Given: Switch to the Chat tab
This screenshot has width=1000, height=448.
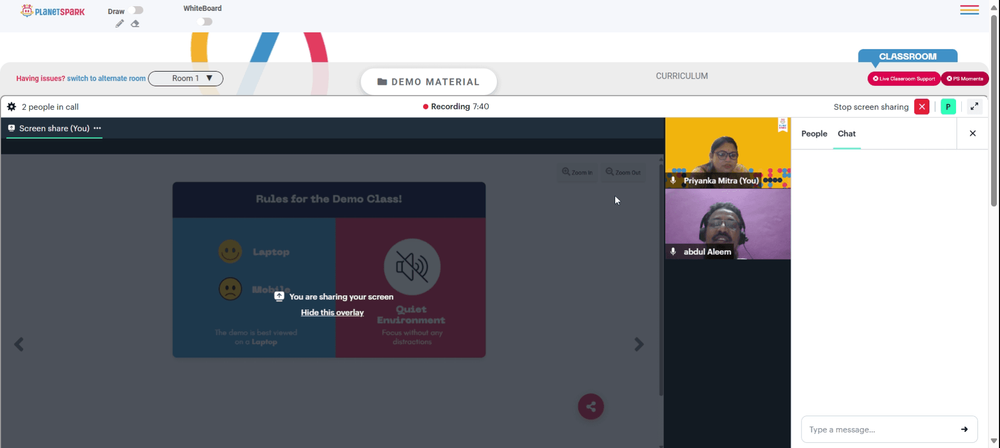Looking at the screenshot, I should [847, 133].
